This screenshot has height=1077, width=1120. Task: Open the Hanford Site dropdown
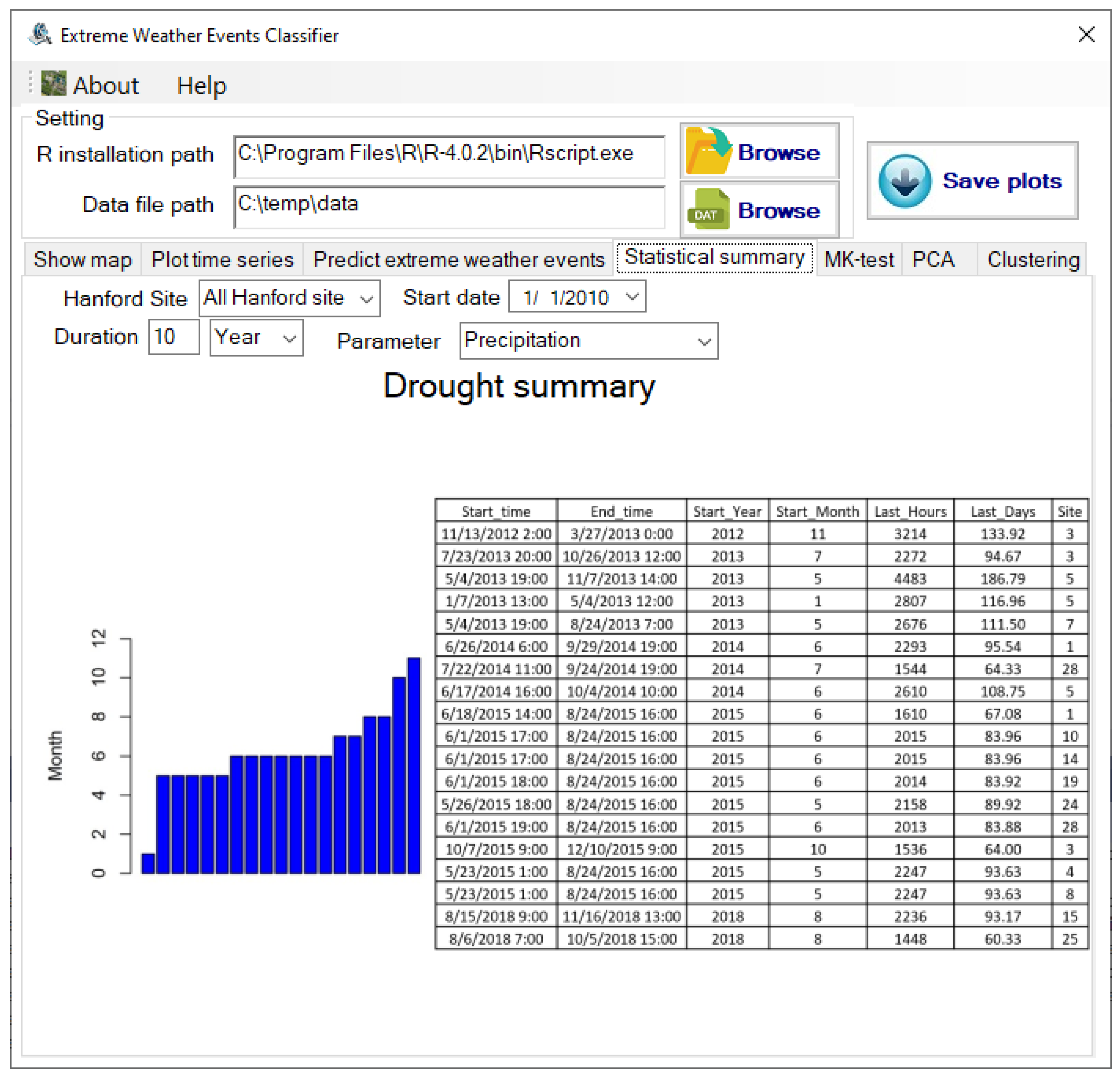366,298
